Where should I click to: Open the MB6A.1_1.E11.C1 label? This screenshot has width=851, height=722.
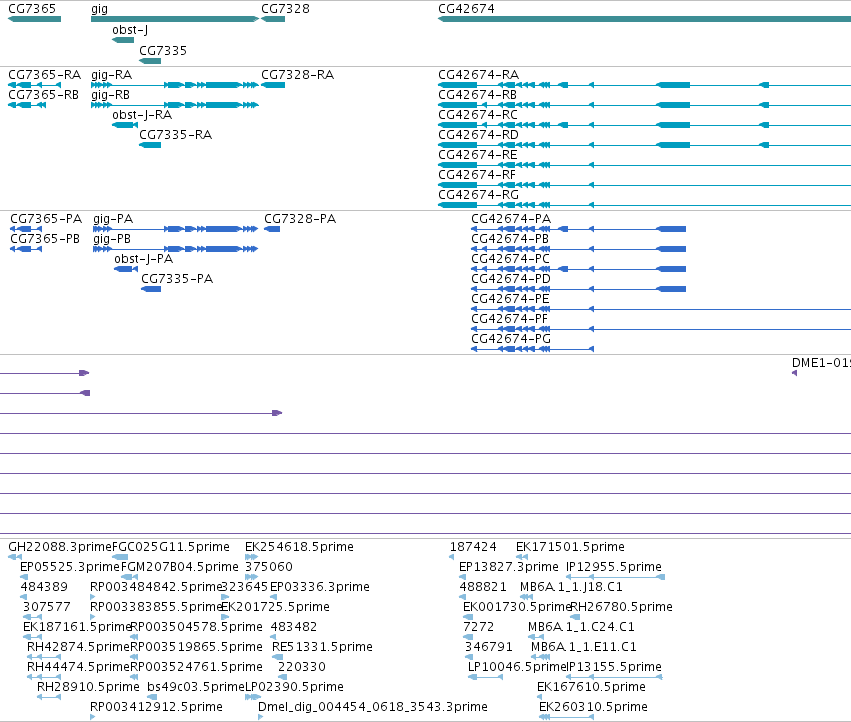click(583, 647)
